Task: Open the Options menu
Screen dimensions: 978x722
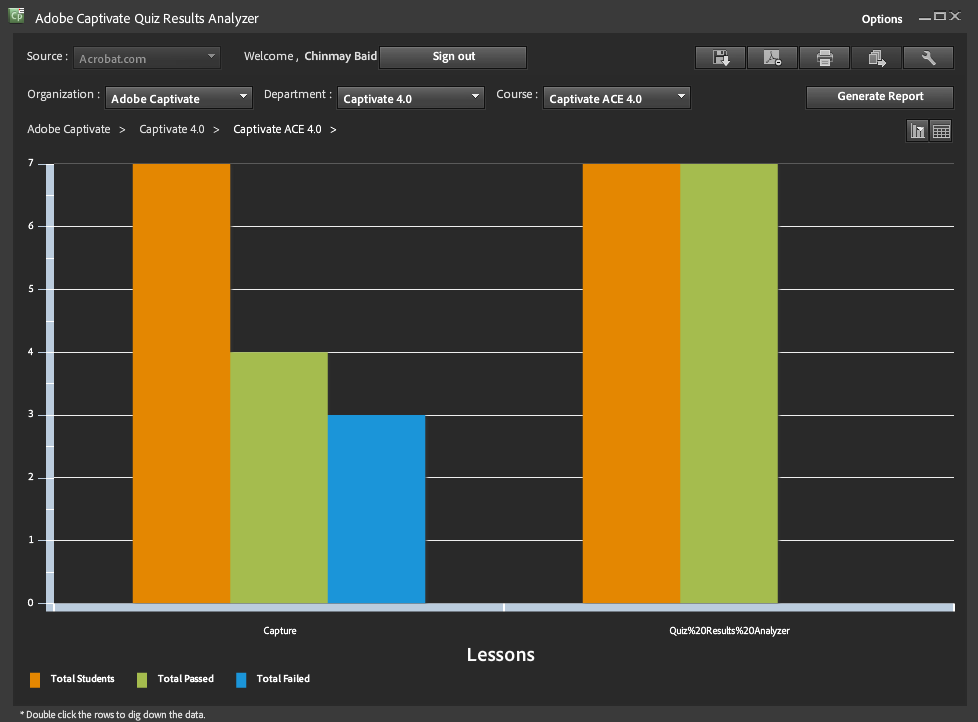Action: tap(881, 19)
